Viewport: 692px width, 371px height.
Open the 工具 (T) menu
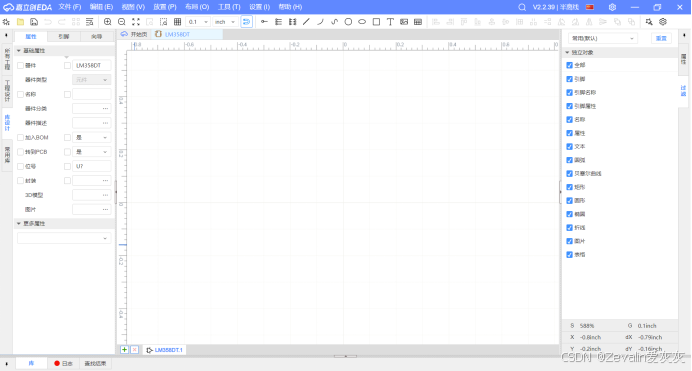click(x=229, y=7)
